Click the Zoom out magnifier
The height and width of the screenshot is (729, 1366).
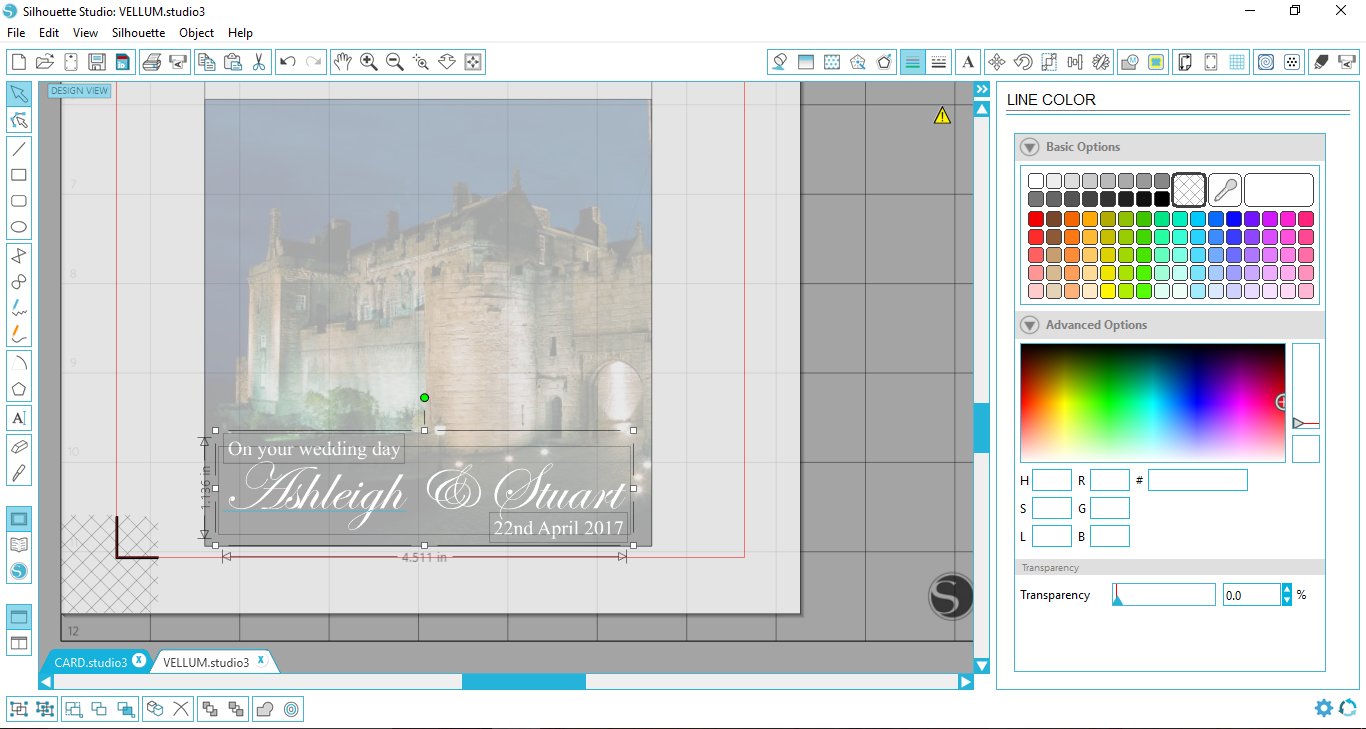click(395, 62)
